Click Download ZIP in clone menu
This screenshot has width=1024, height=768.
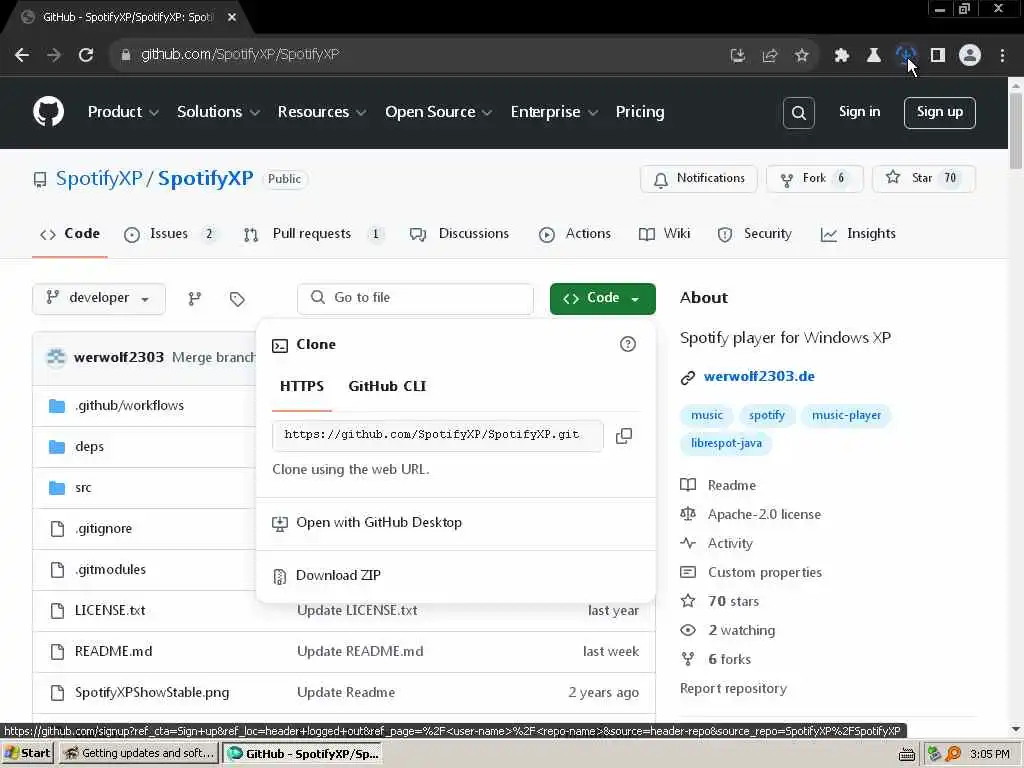pyautogui.click(x=338, y=575)
